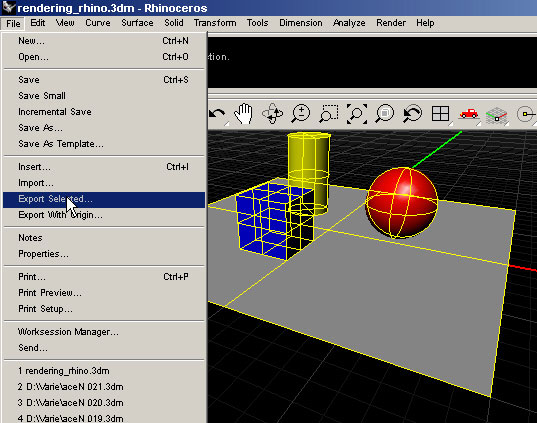The image size is (537, 423).
Task: Choose Open... from the File menu
Action: (104, 57)
